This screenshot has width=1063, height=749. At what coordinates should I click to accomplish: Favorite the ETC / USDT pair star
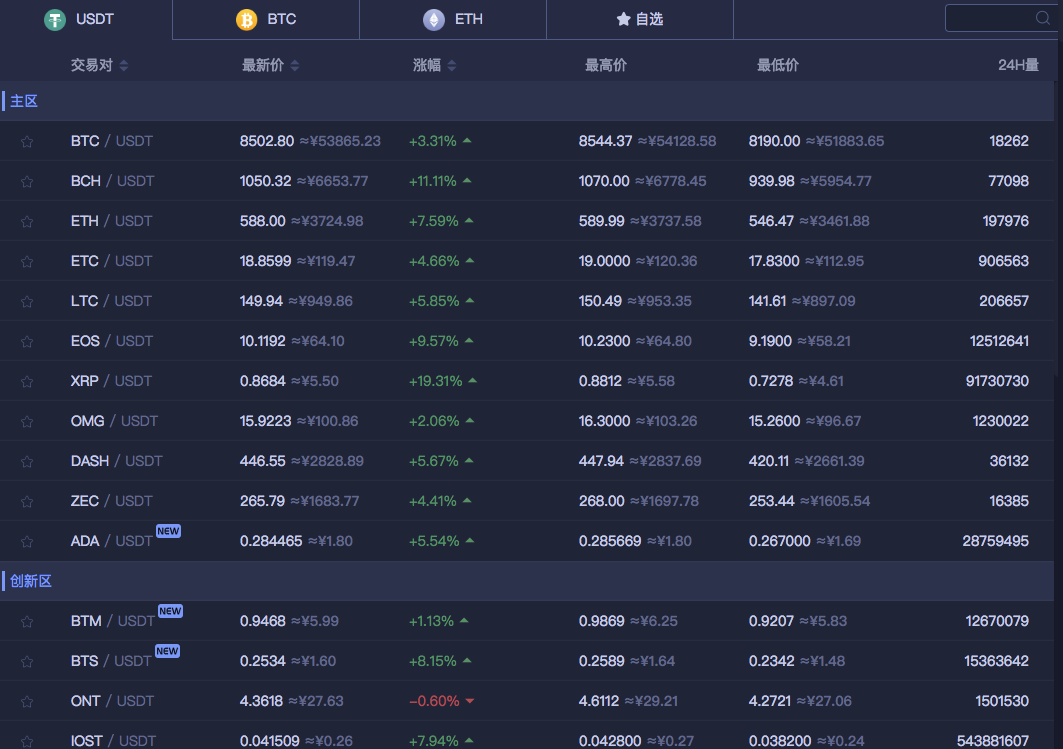pyautogui.click(x=27, y=262)
